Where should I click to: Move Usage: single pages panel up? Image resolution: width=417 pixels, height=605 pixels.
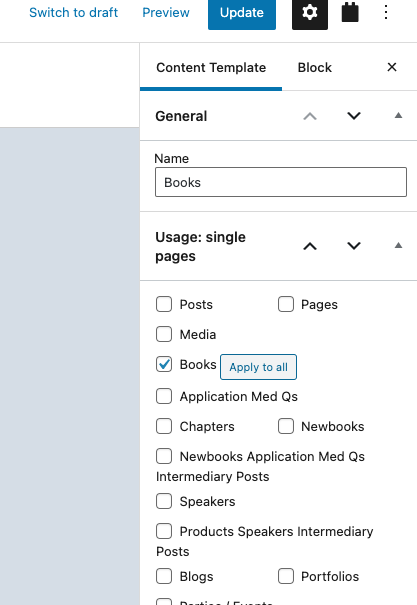point(310,246)
